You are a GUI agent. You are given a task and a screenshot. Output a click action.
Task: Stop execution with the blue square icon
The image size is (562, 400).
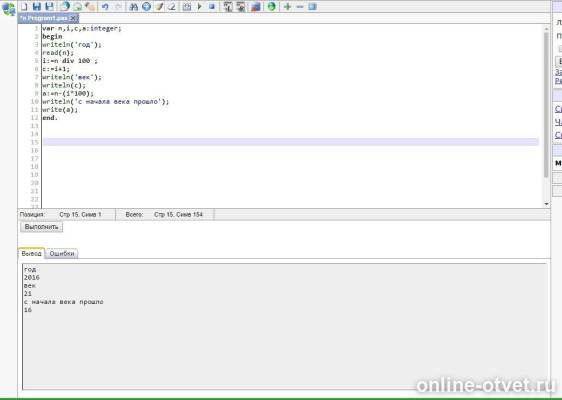[212, 6]
